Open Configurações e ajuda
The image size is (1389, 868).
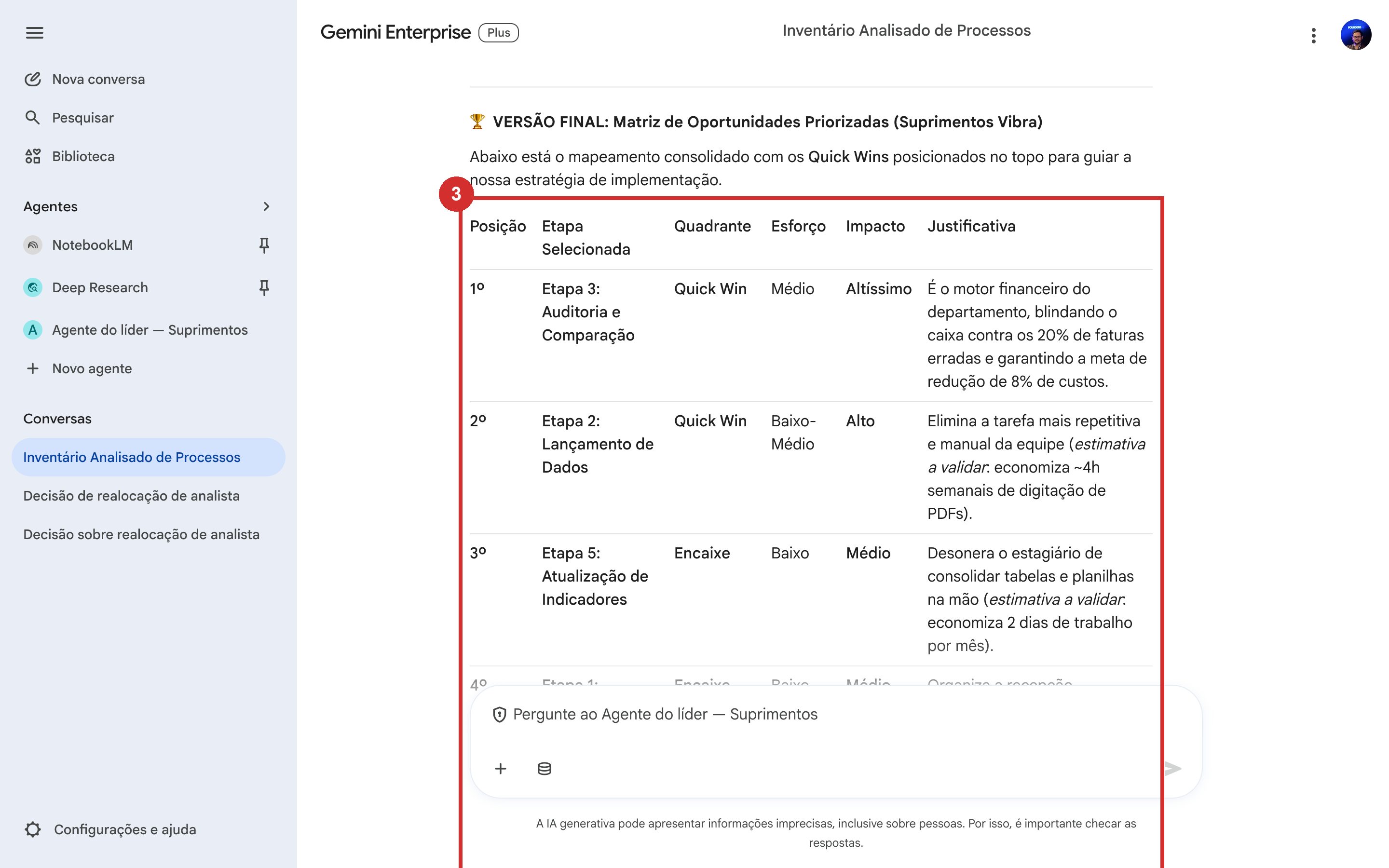[x=125, y=829]
